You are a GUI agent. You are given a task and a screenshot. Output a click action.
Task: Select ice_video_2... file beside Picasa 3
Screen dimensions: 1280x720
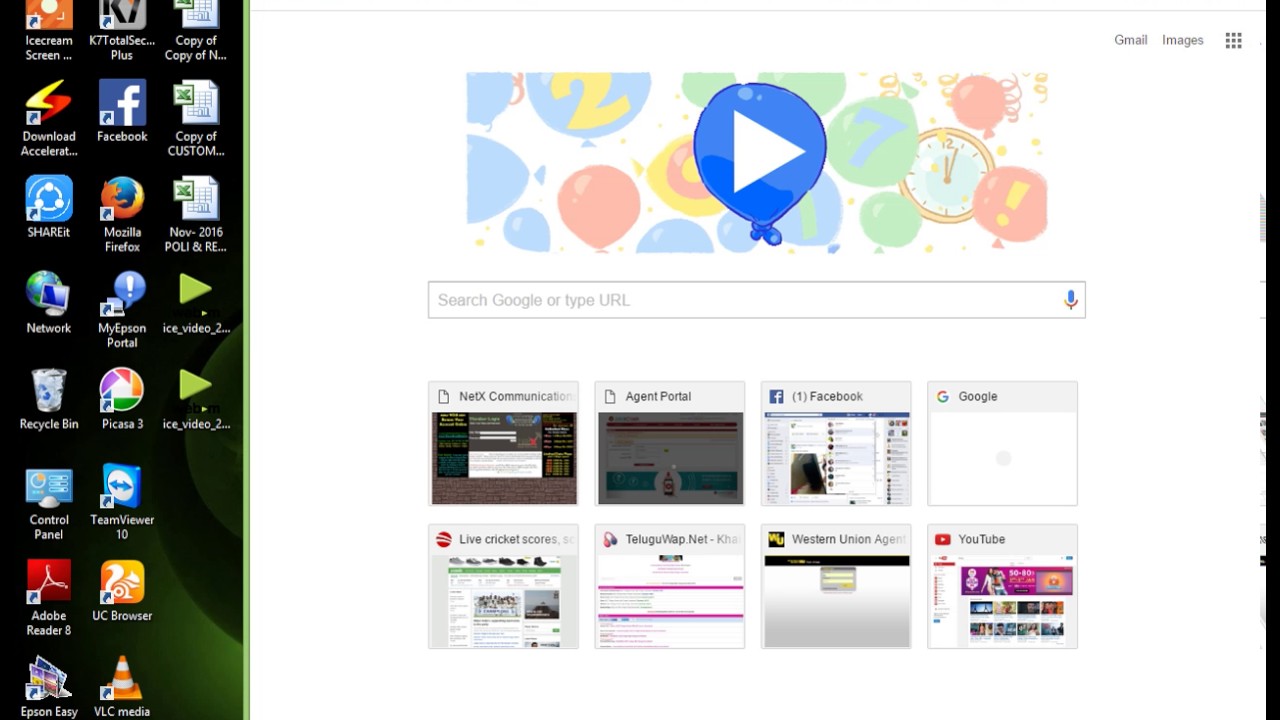196,399
